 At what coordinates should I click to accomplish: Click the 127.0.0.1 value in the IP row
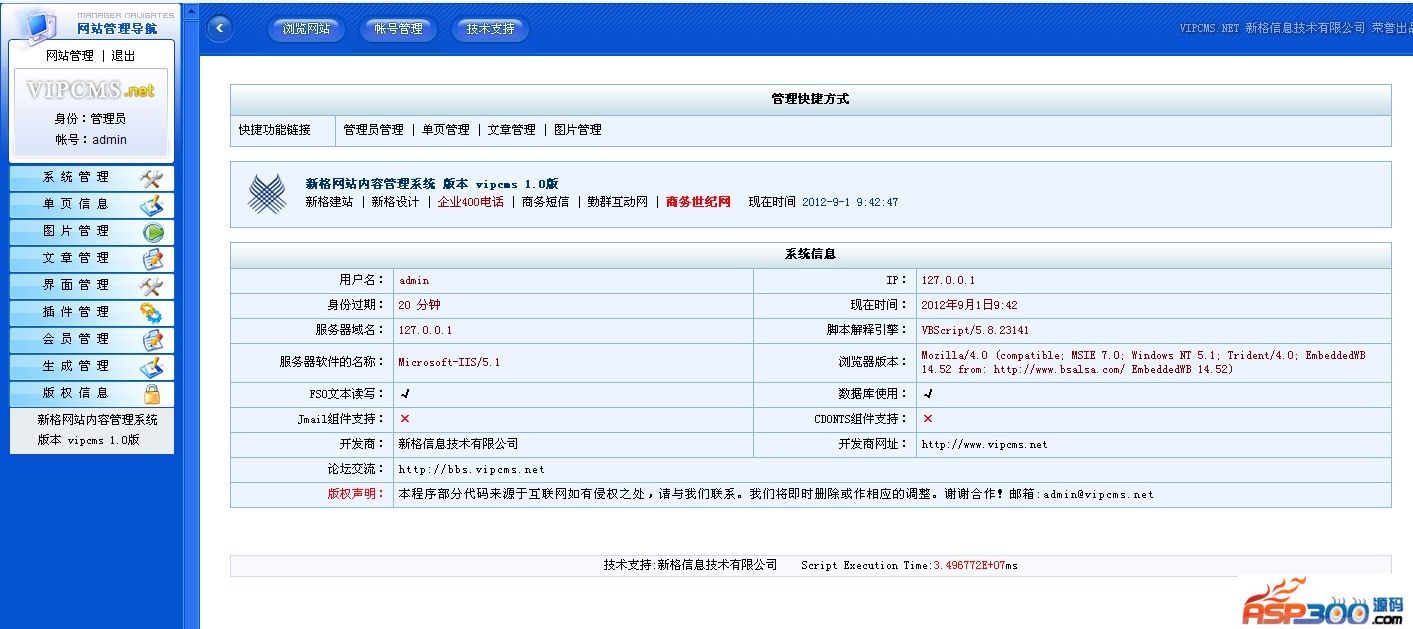[948, 281]
